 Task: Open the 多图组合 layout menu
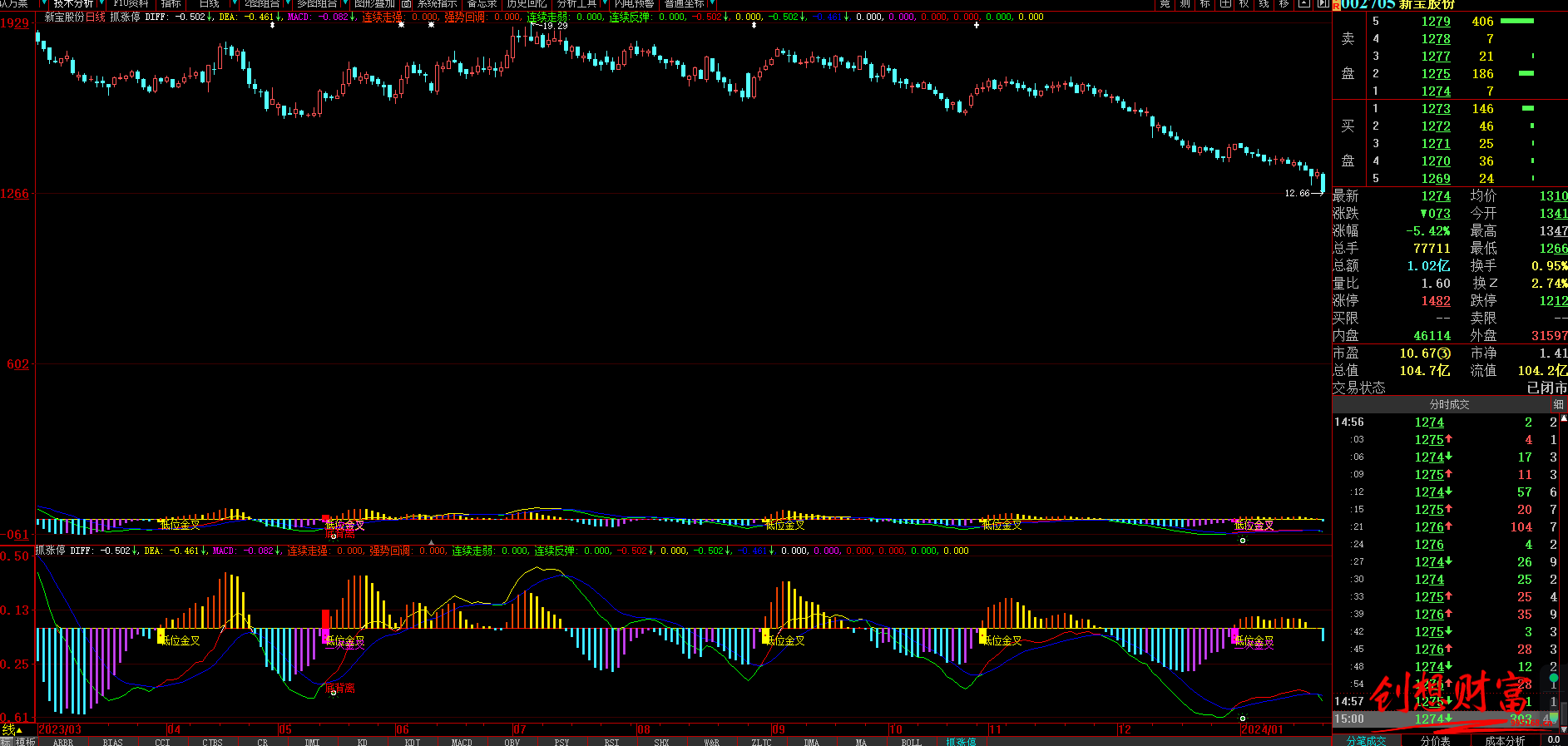(x=316, y=4)
